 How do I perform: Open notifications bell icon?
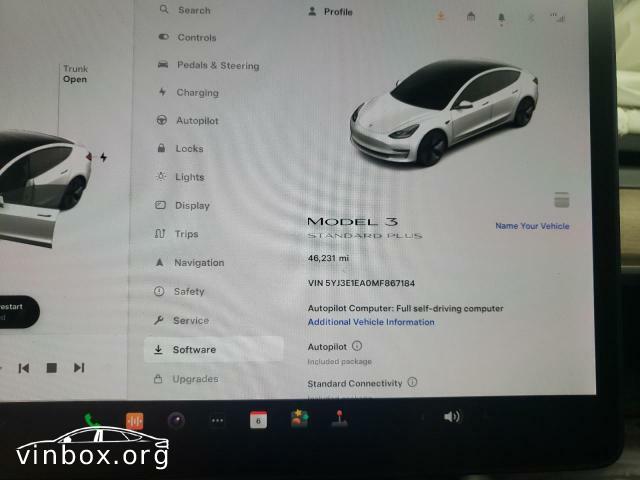pos(501,18)
